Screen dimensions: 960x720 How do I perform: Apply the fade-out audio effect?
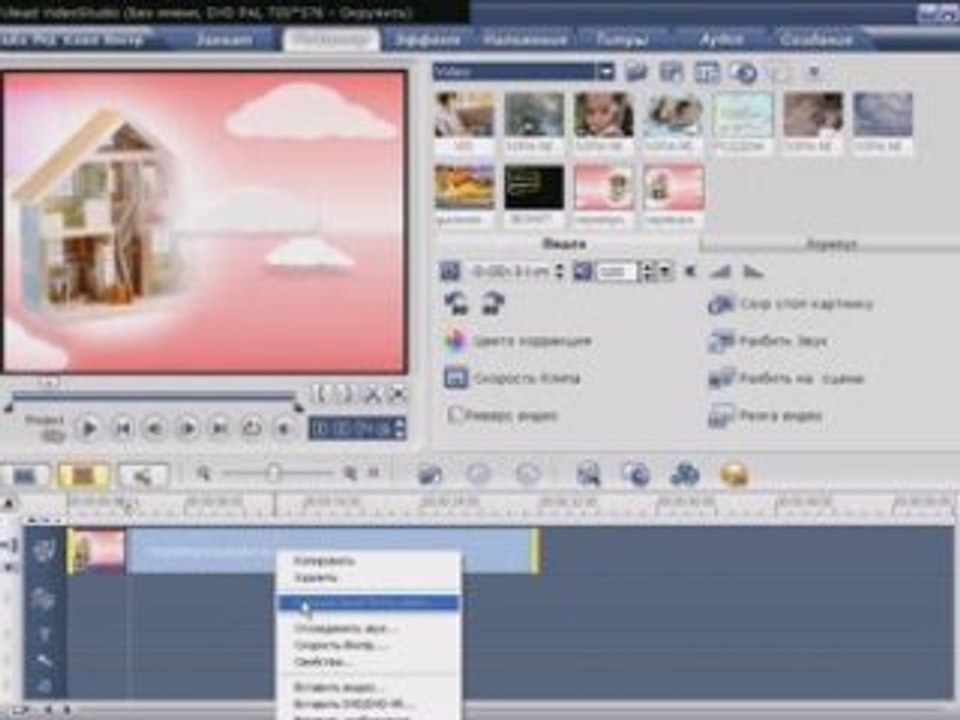tap(752, 271)
